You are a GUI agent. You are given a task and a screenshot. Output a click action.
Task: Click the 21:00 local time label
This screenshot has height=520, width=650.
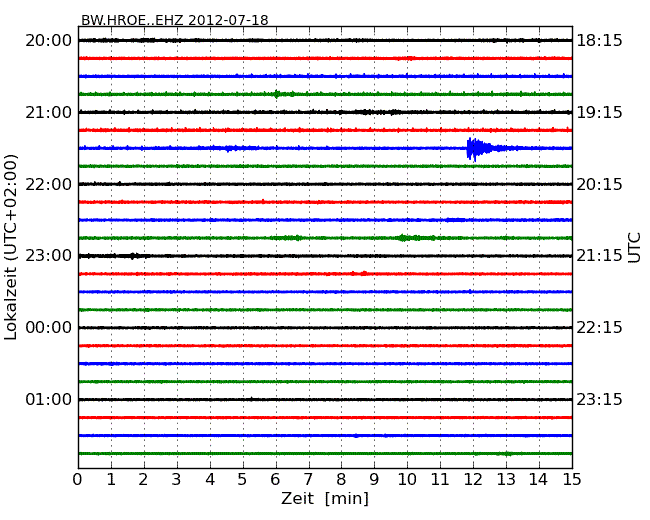click(x=49, y=112)
